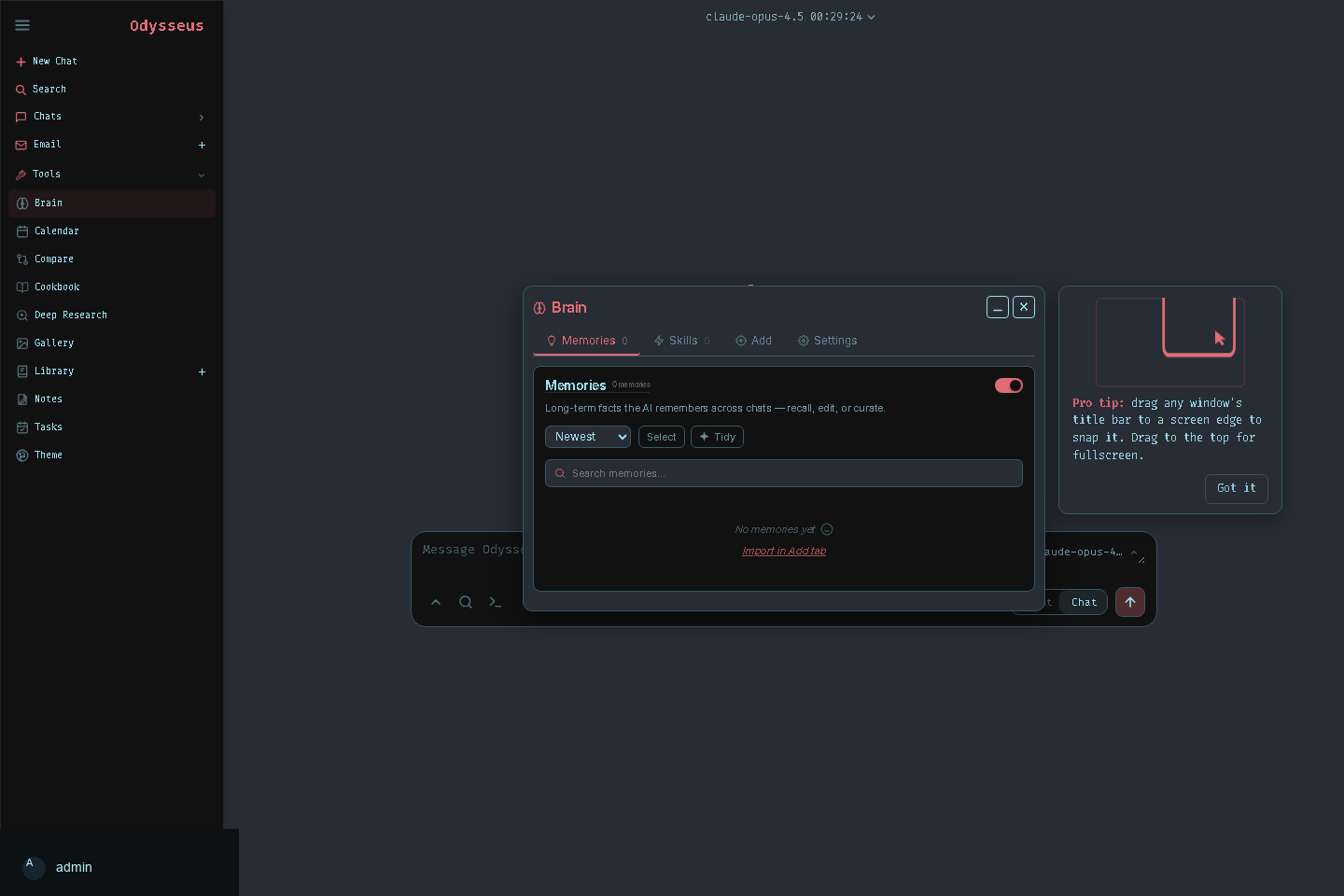The width and height of the screenshot is (1344, 896).
Task: Minimize the Brain window
Action: pyautogui.click(x=998, y=307)
